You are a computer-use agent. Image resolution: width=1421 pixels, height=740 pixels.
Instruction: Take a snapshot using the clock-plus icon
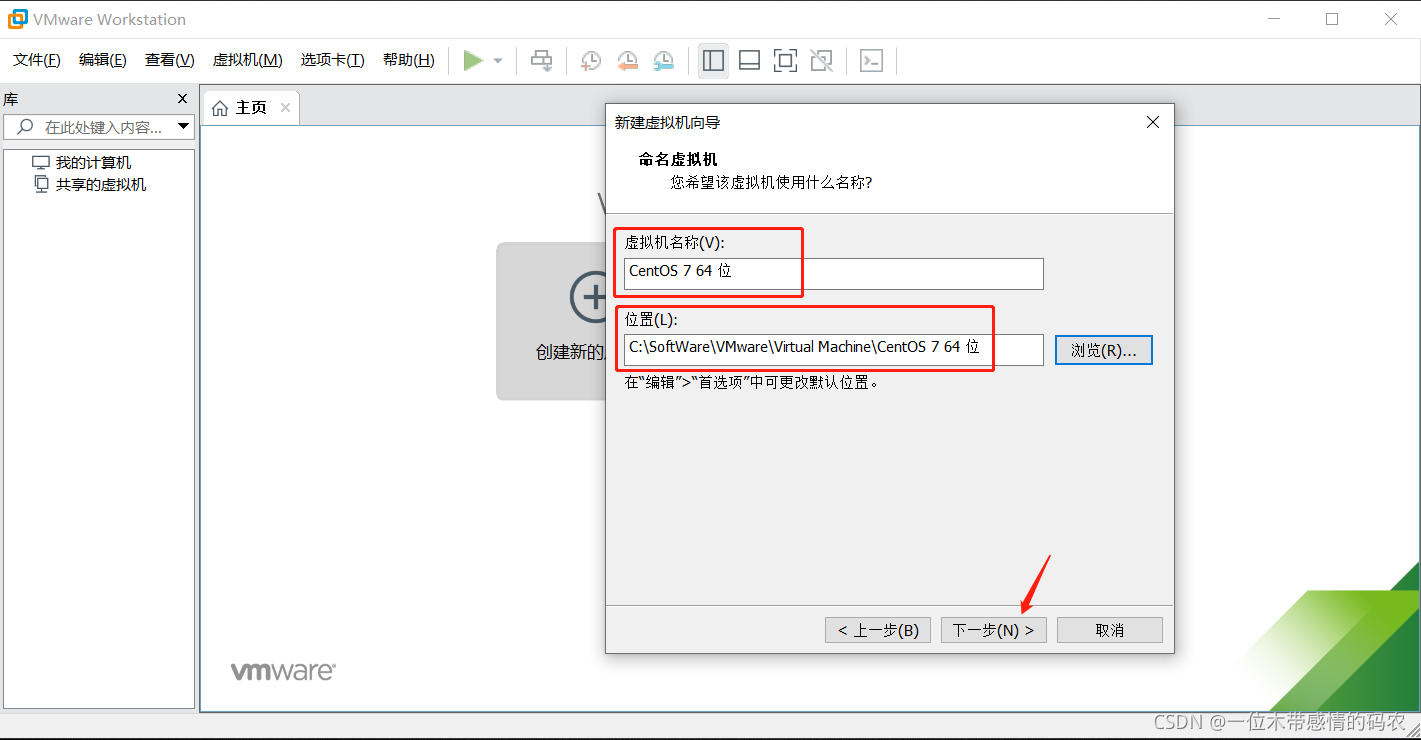(x=591, y=61)
